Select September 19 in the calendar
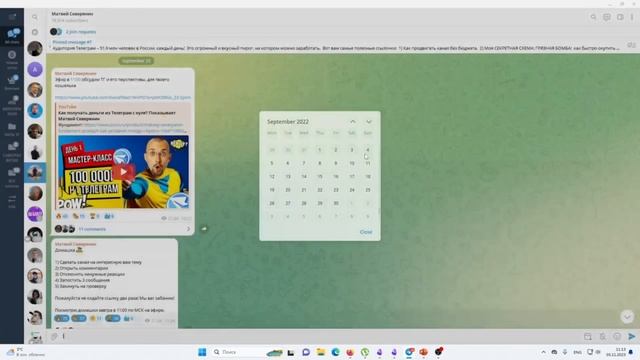 pos(272,190)
